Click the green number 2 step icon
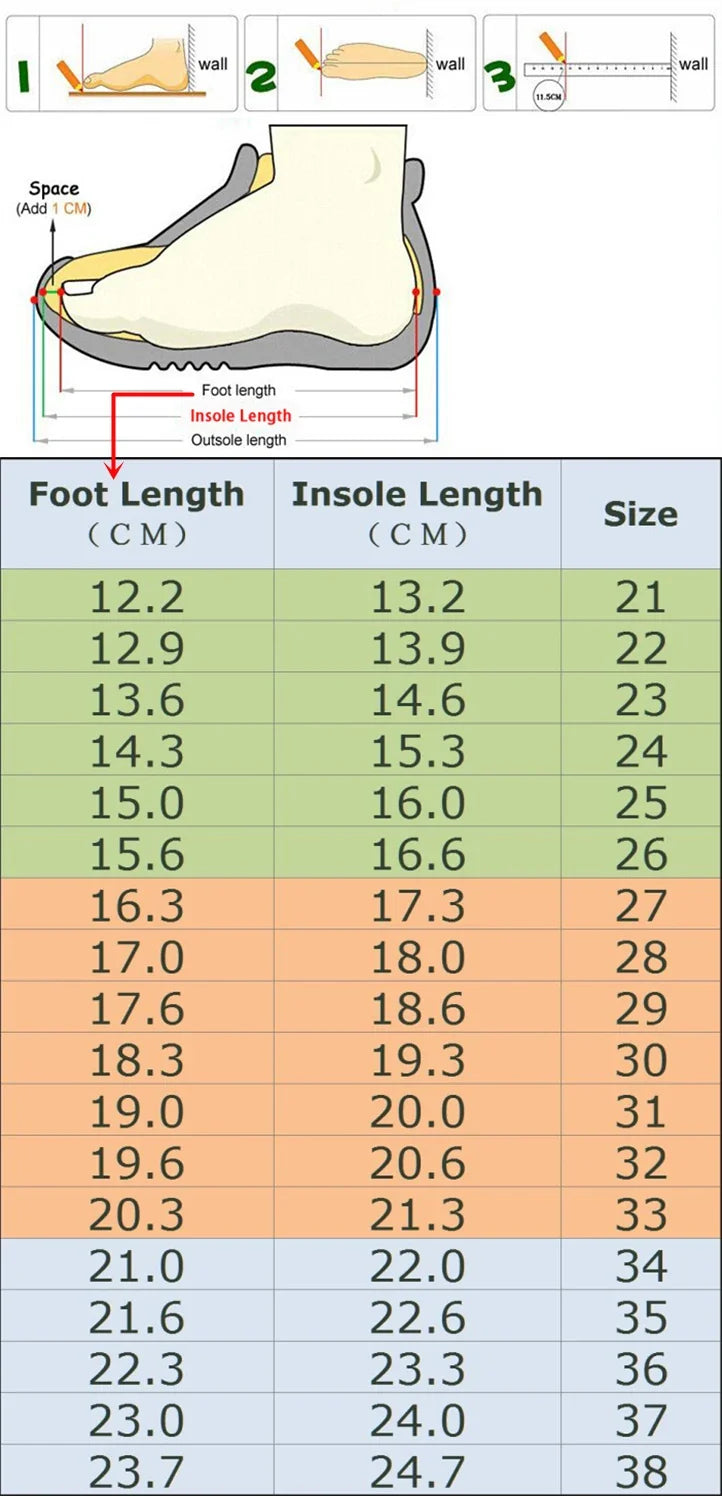 click(x=263, y=74)
